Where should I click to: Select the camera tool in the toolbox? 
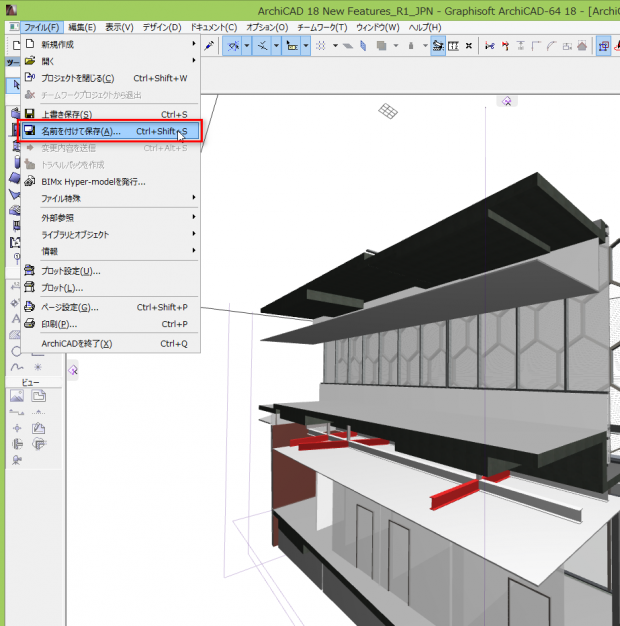click(x=18, y=458)
